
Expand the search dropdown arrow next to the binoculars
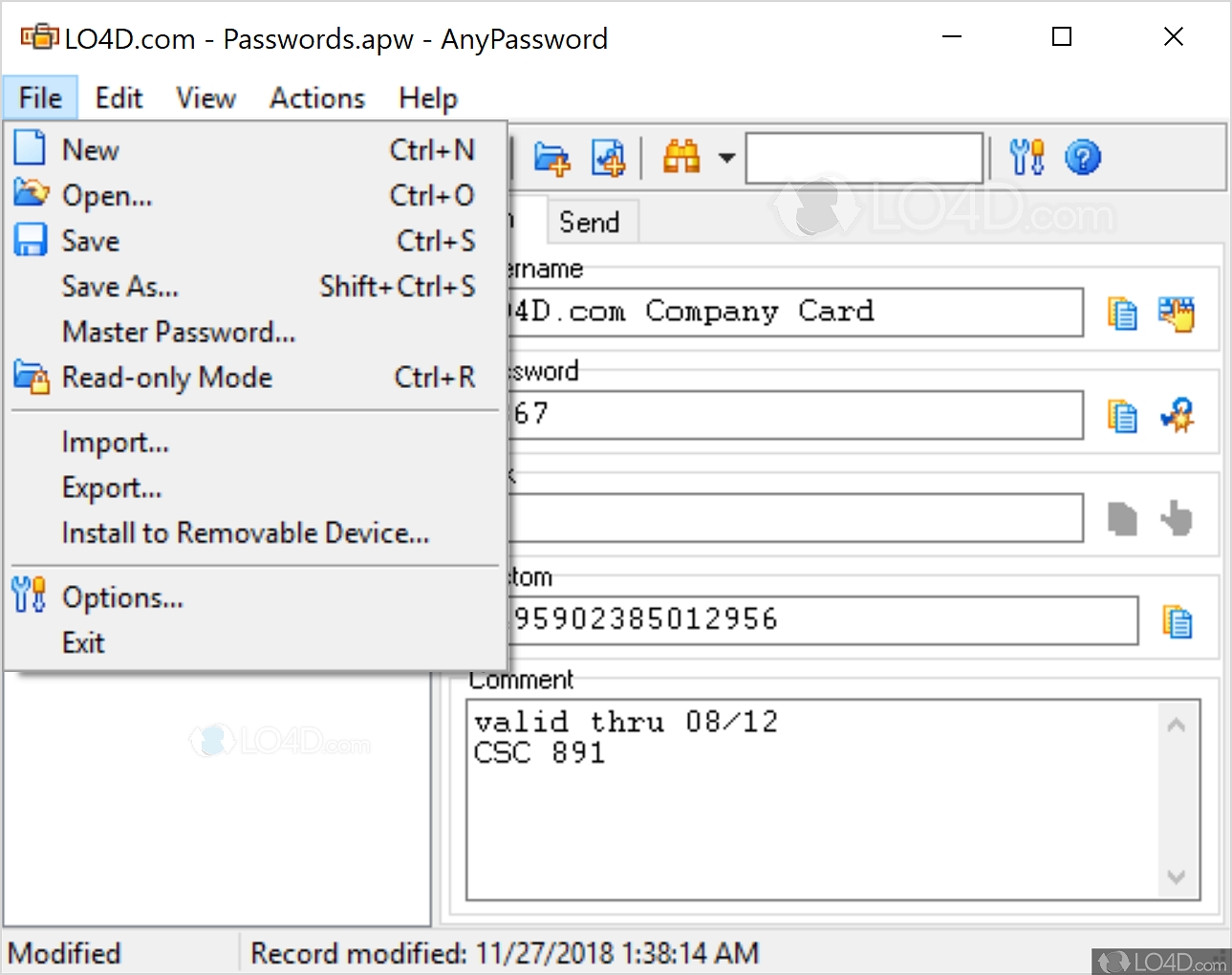coord(726,158)
